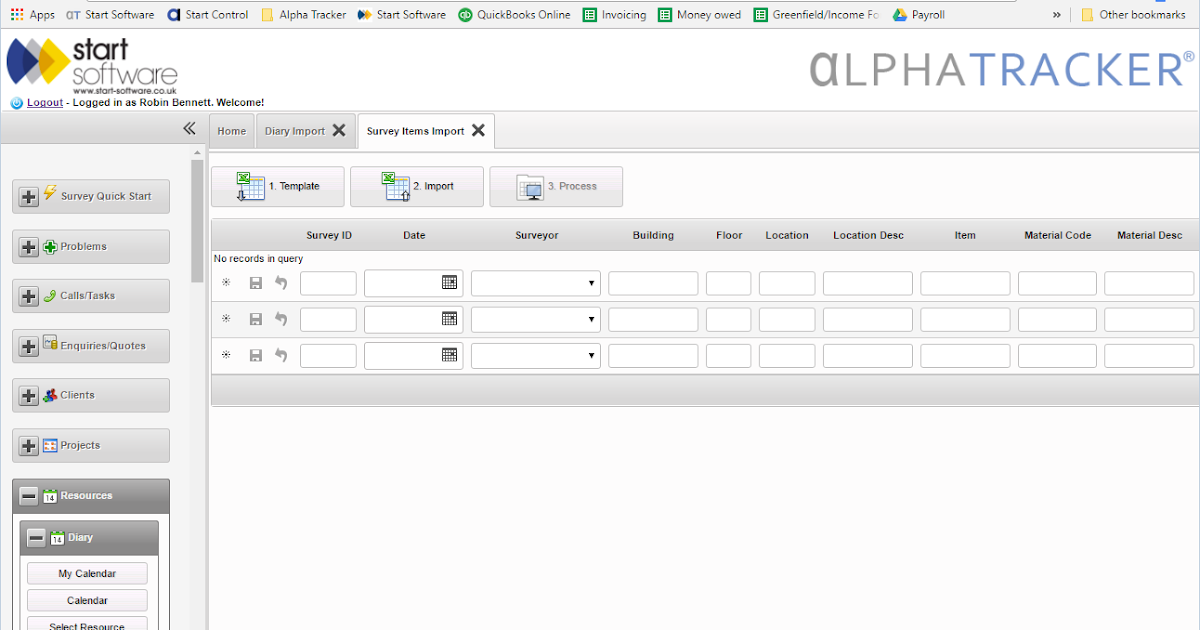Click the undo arrow on the second row
Viewport: 1200px width, 630px height.
click(x=279, y=319)
